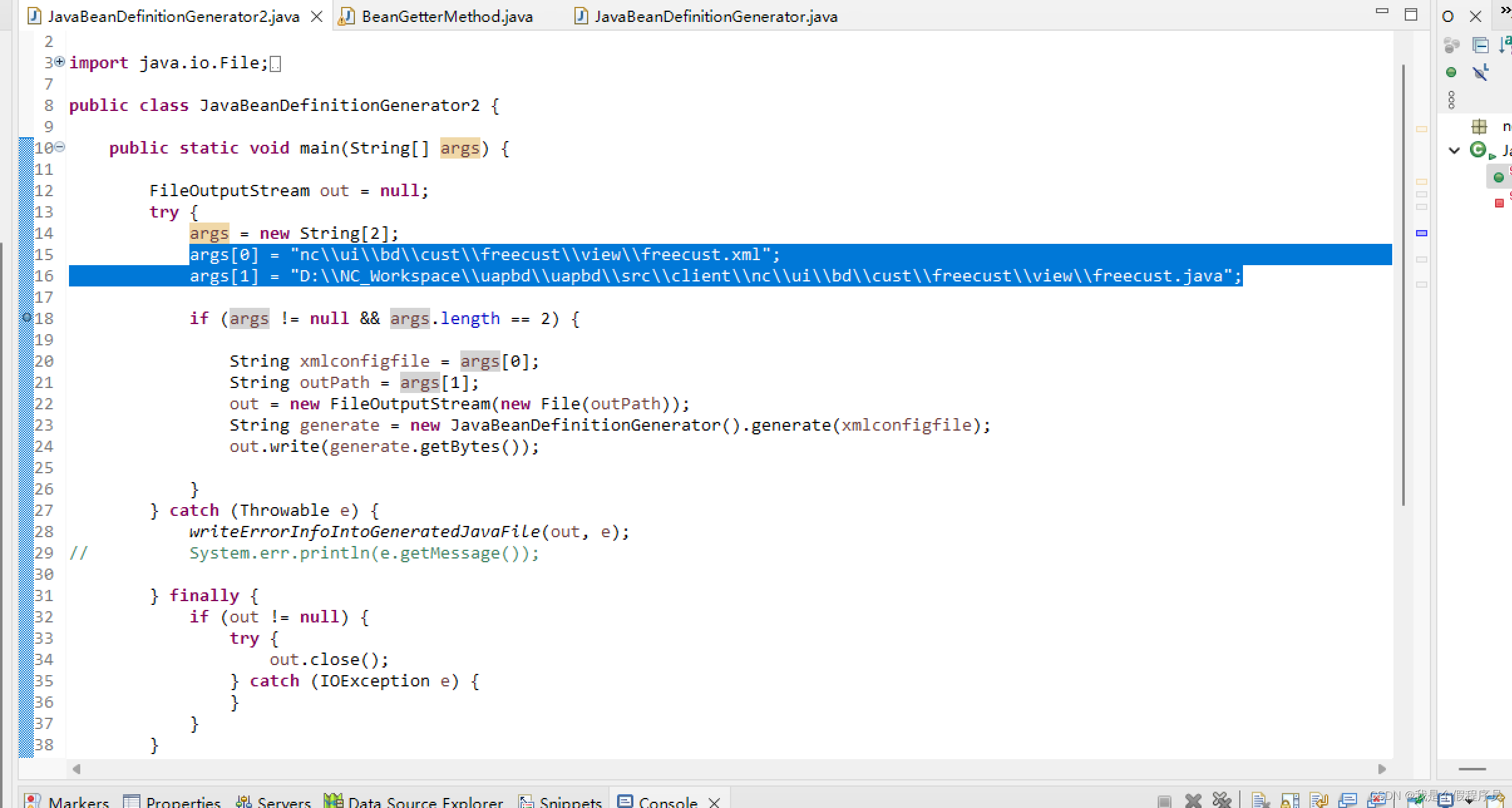
Task: Toggle Hide Non-Public Members green circle
Action: pos(1451,72)
